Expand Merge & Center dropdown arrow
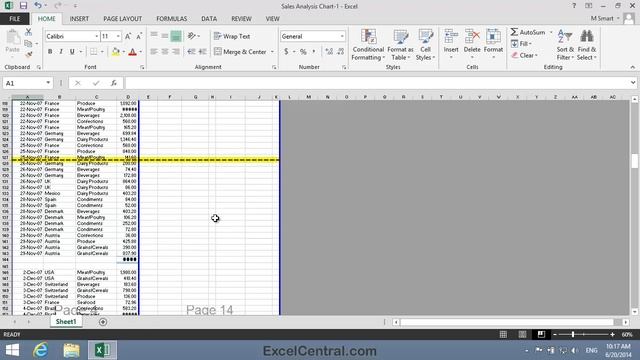This screenshot has width=640, height=360. click(272, 52)
